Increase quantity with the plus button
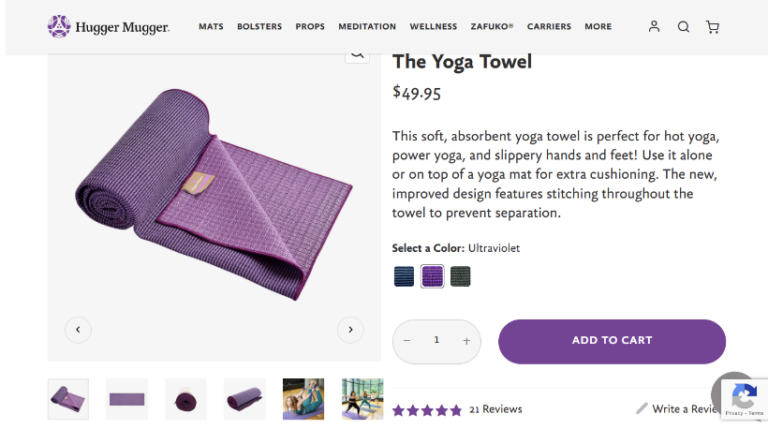 [x=466, y=341]
